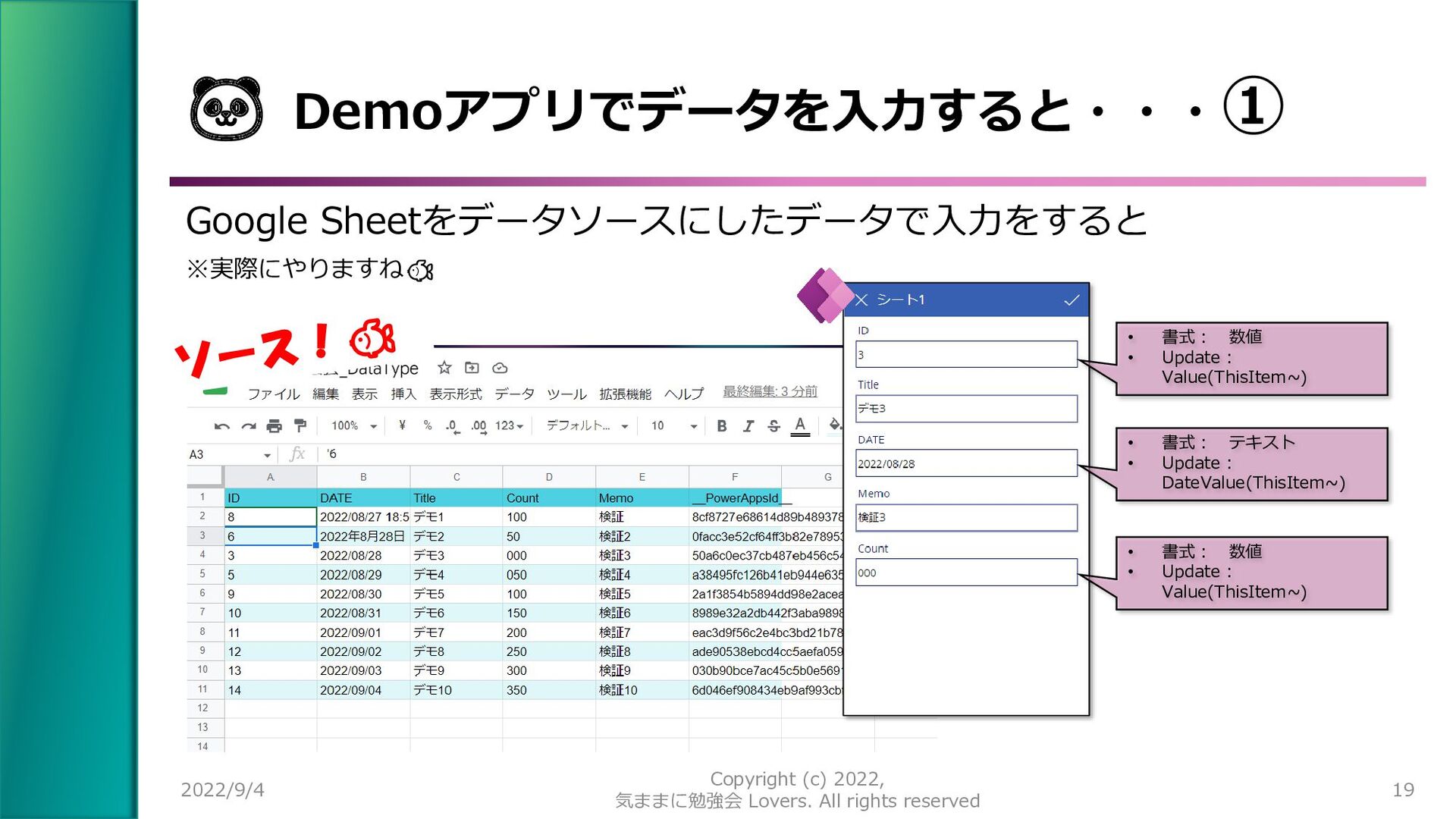Click the panda logo in slide title
Image resolution: width=1456 pixels, height=819 pixels.
coord(226,108)
